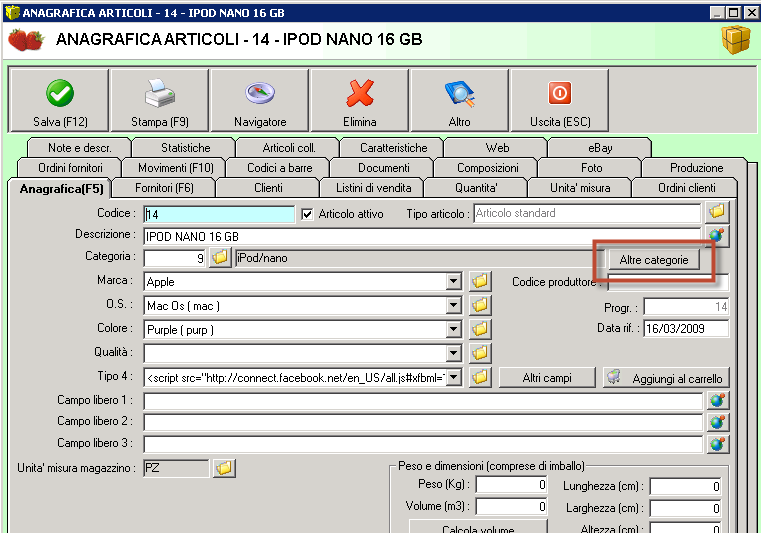Click the Volume (m3) field
Screen dimensions: 761x533
pyautogui.click(x=512, y=506)
